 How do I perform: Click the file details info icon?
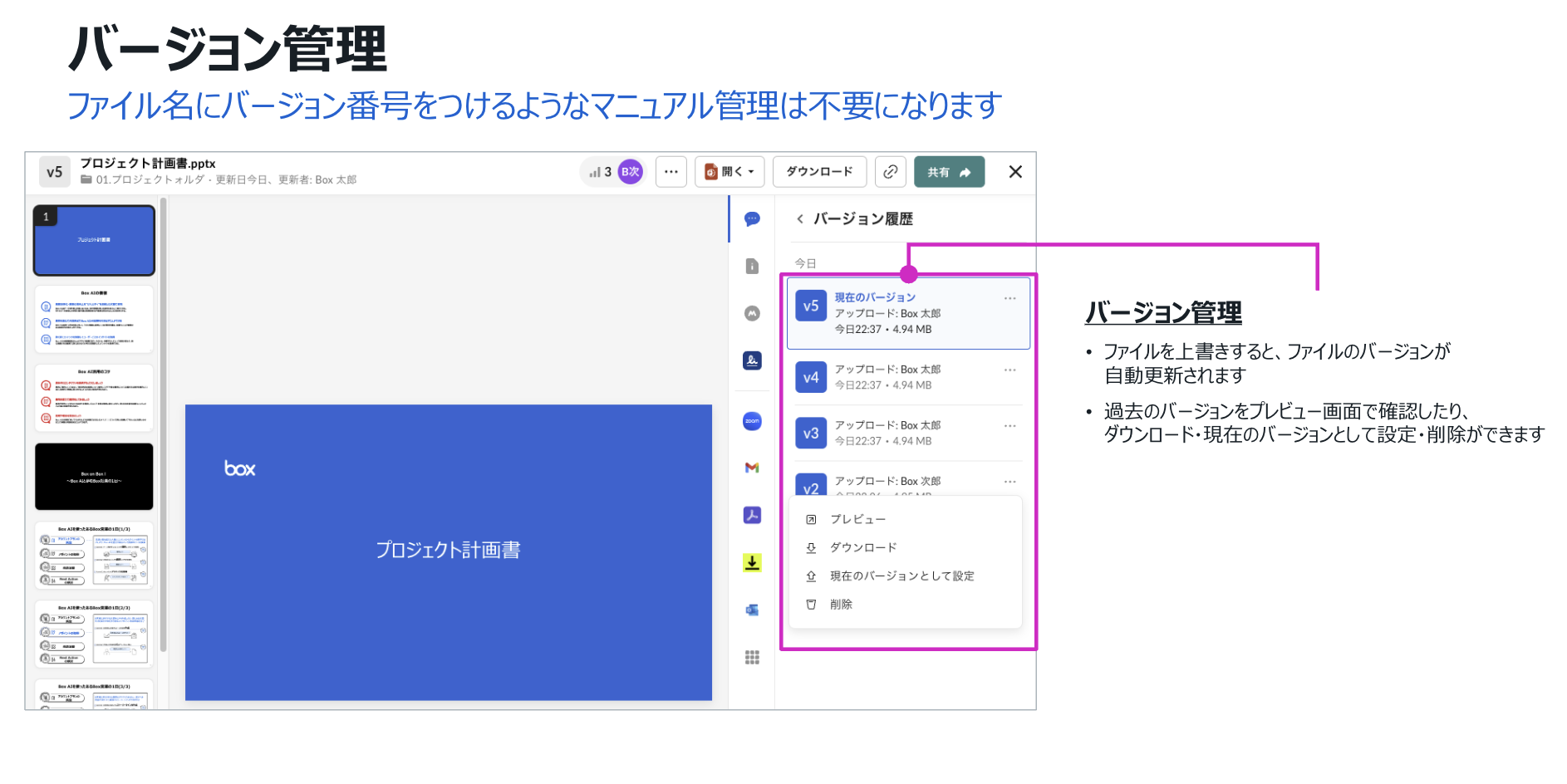coord(752,266)
